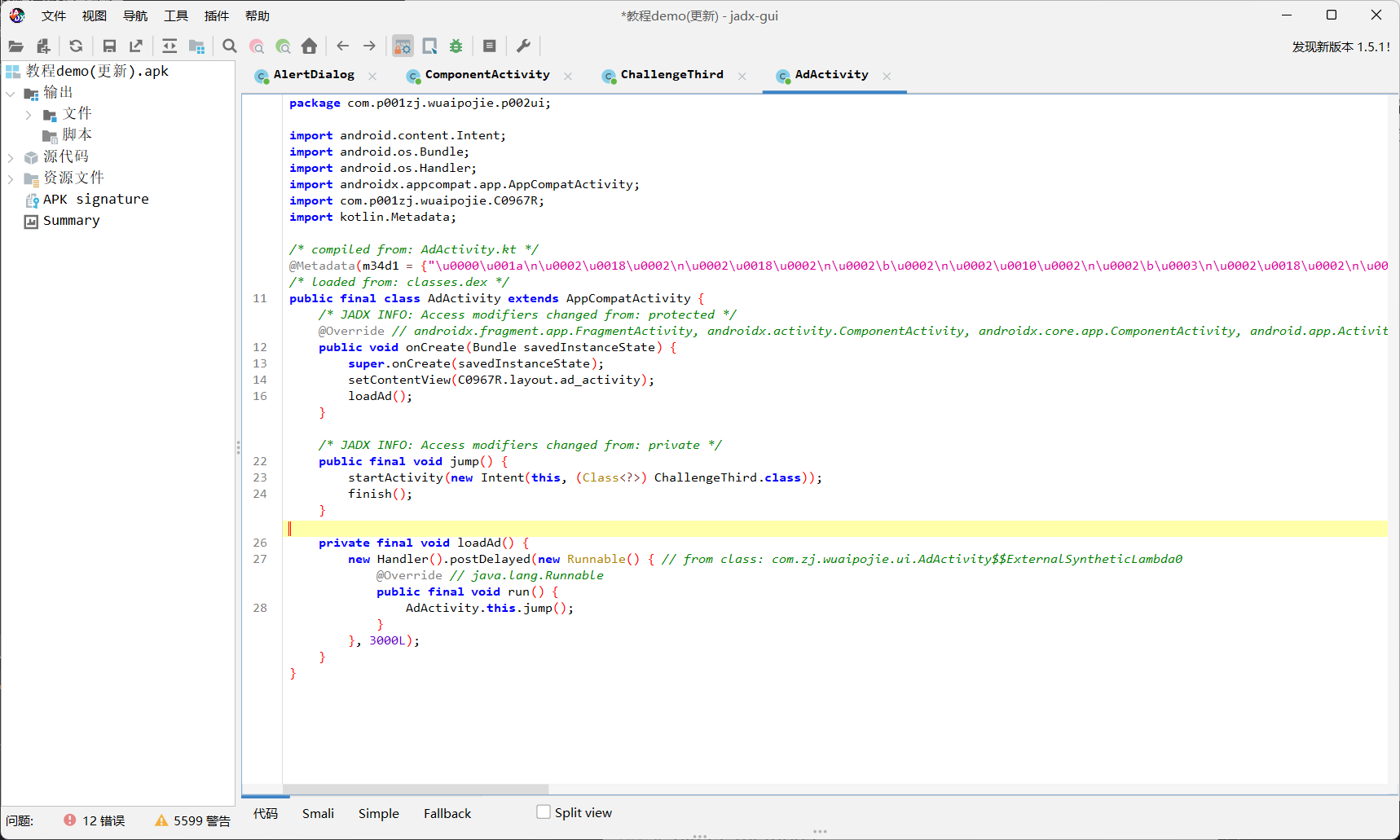Open log viewer toolbar icon
Image resolution: width=1400 pixels, height=840 pixels.
[490, 46]
